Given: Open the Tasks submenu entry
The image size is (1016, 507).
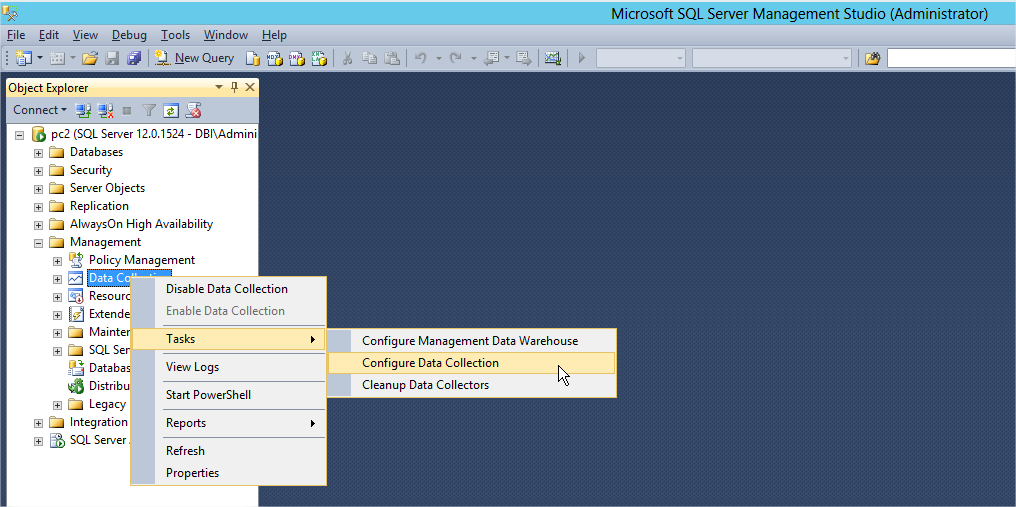Looking at the screenshot, I should click(228, 339).
